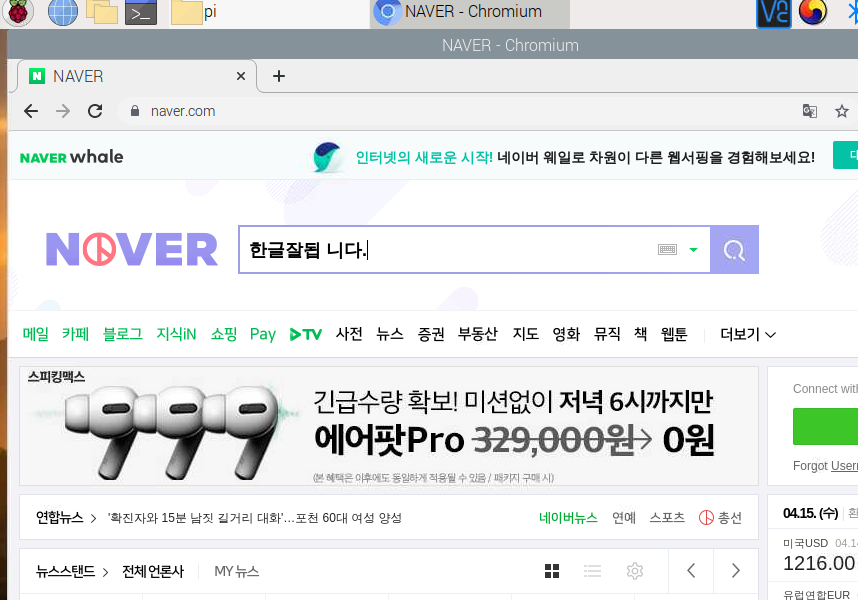The height and width of the screenshot is (600, 858).
Task: Open the Raspberry Pi main menu
Action: (18, 12)
